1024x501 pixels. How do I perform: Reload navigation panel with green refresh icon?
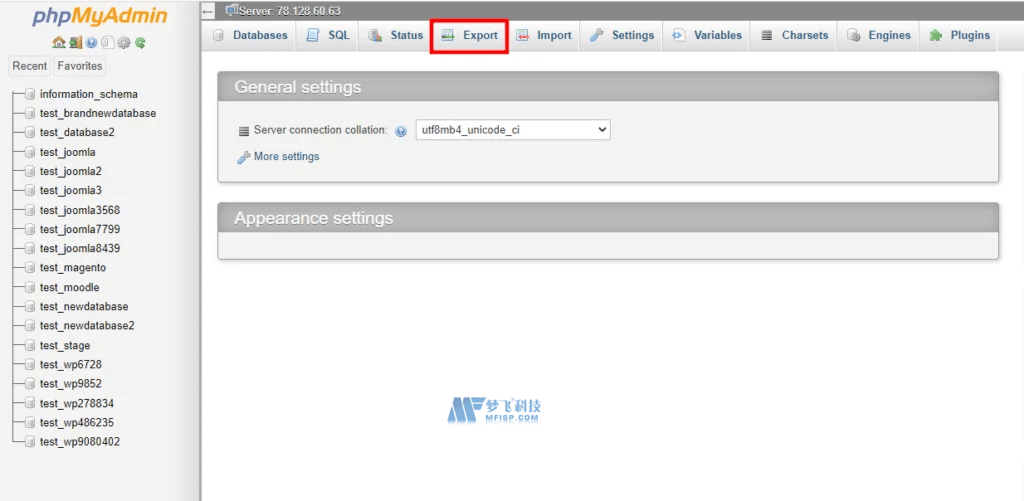click(141, 43)
